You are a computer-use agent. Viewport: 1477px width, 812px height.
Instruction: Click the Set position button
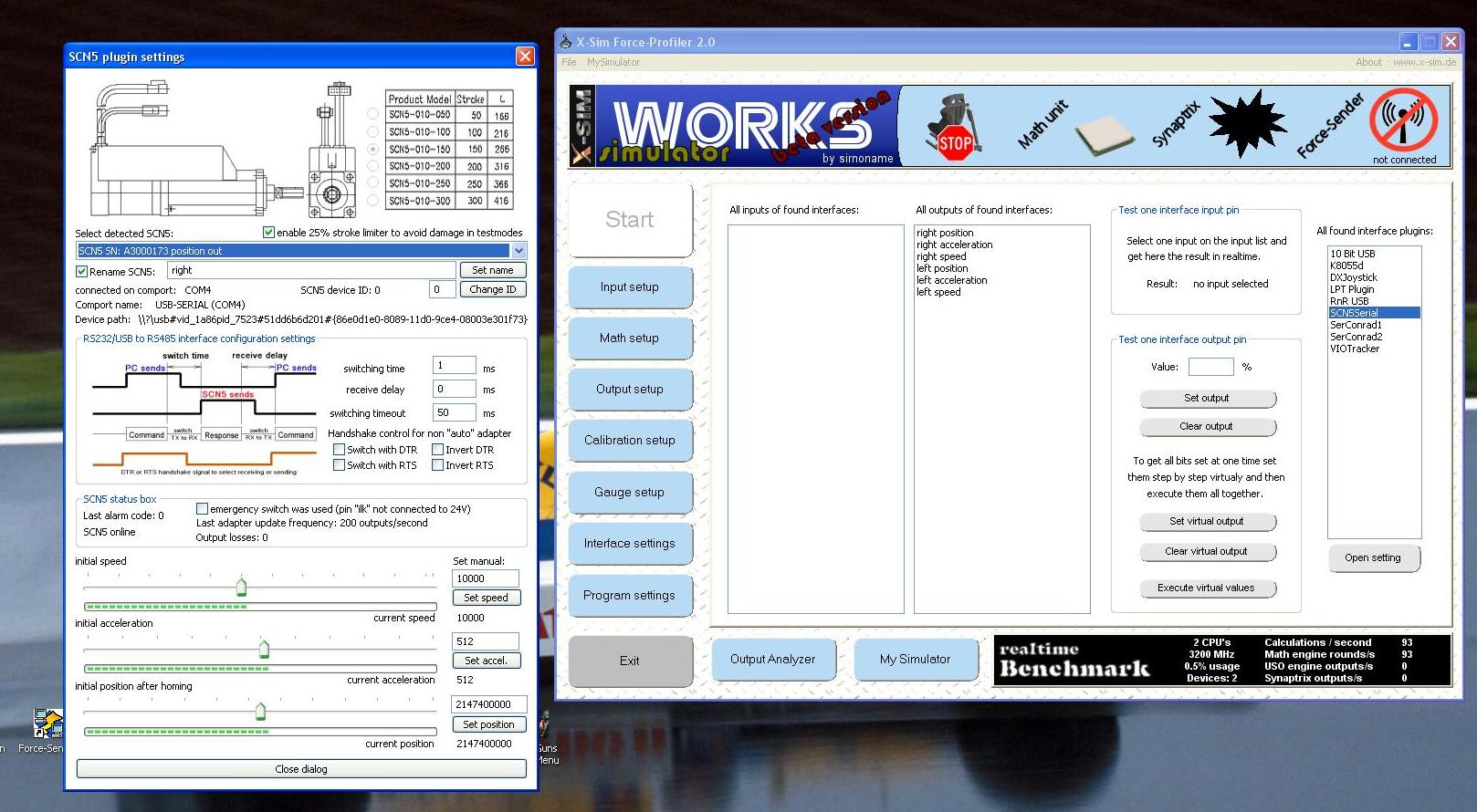pyautogui.click(x=488, y=724)
